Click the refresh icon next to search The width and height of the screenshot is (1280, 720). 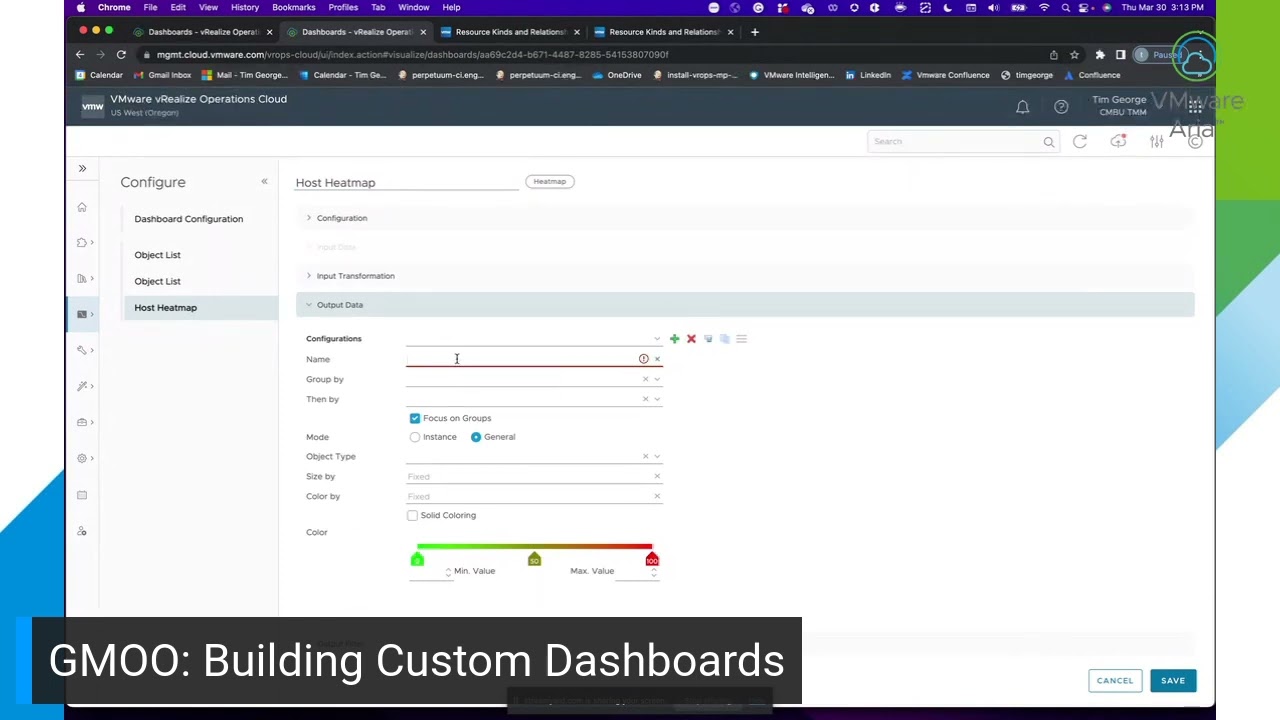pos(1080,142)
